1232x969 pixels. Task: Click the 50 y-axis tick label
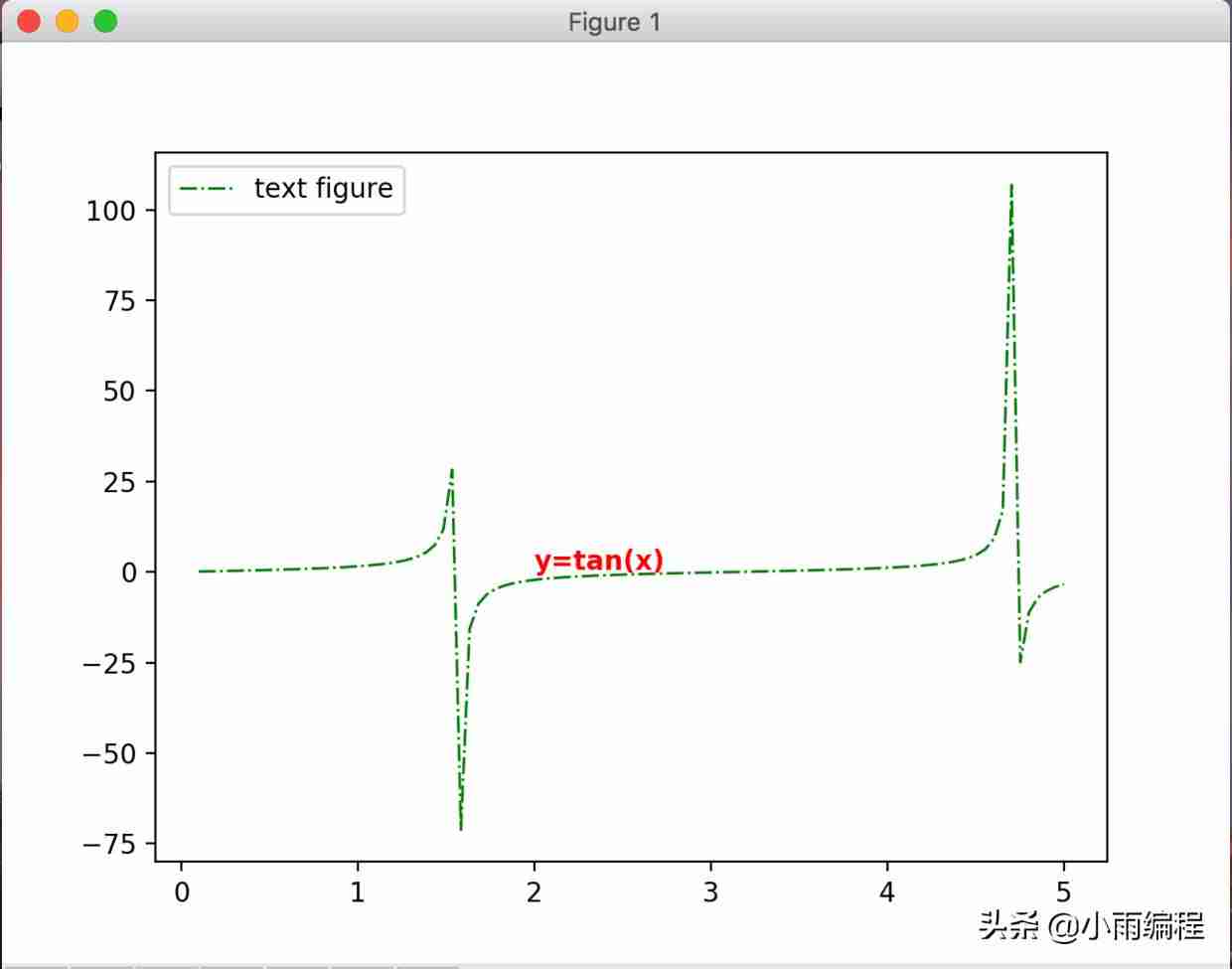pos(119,392)
